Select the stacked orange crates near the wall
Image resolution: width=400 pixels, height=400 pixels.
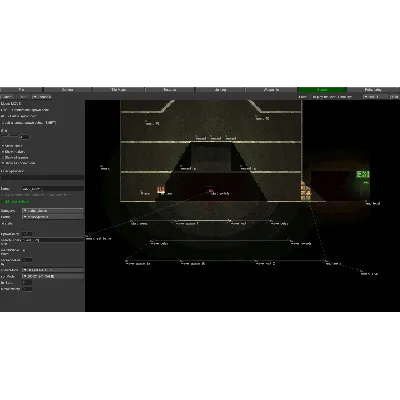(x=305, y=191)
